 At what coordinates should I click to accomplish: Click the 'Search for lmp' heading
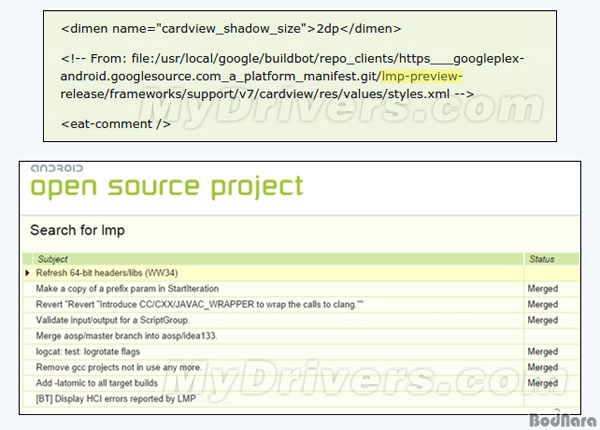77,230
